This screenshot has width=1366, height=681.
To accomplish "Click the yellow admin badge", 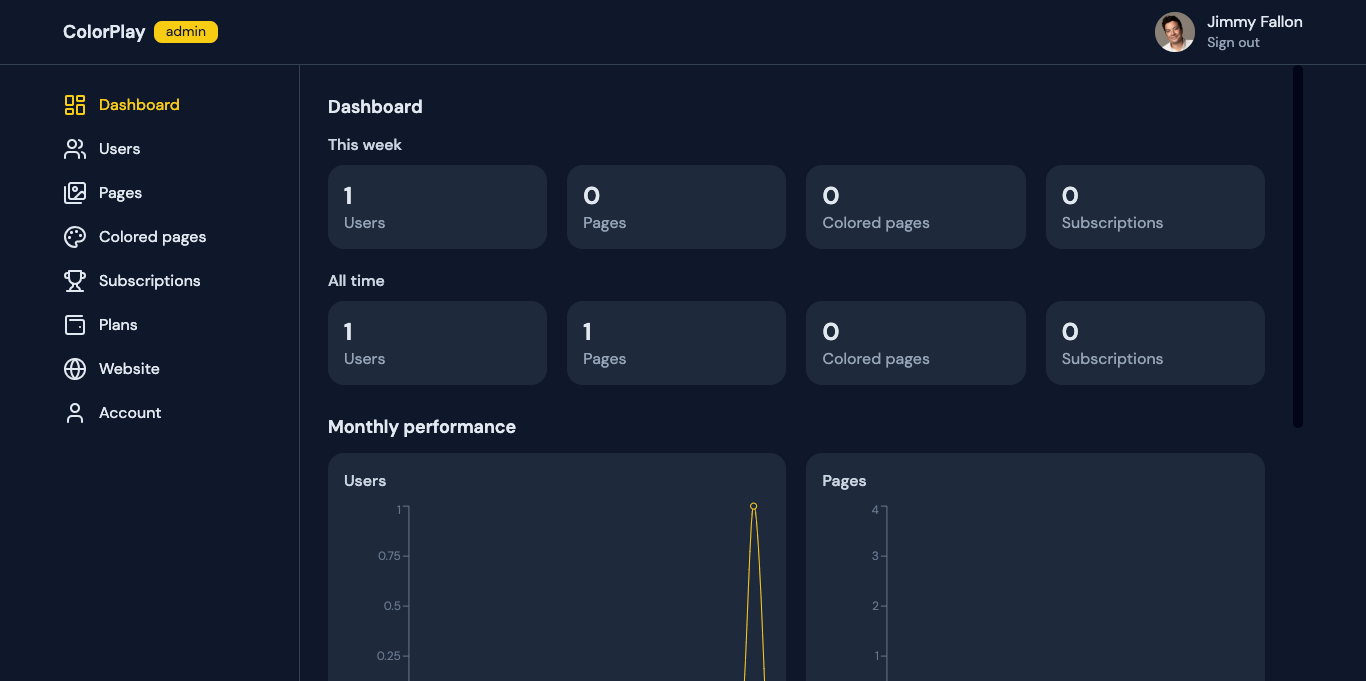I will [186, 32].
